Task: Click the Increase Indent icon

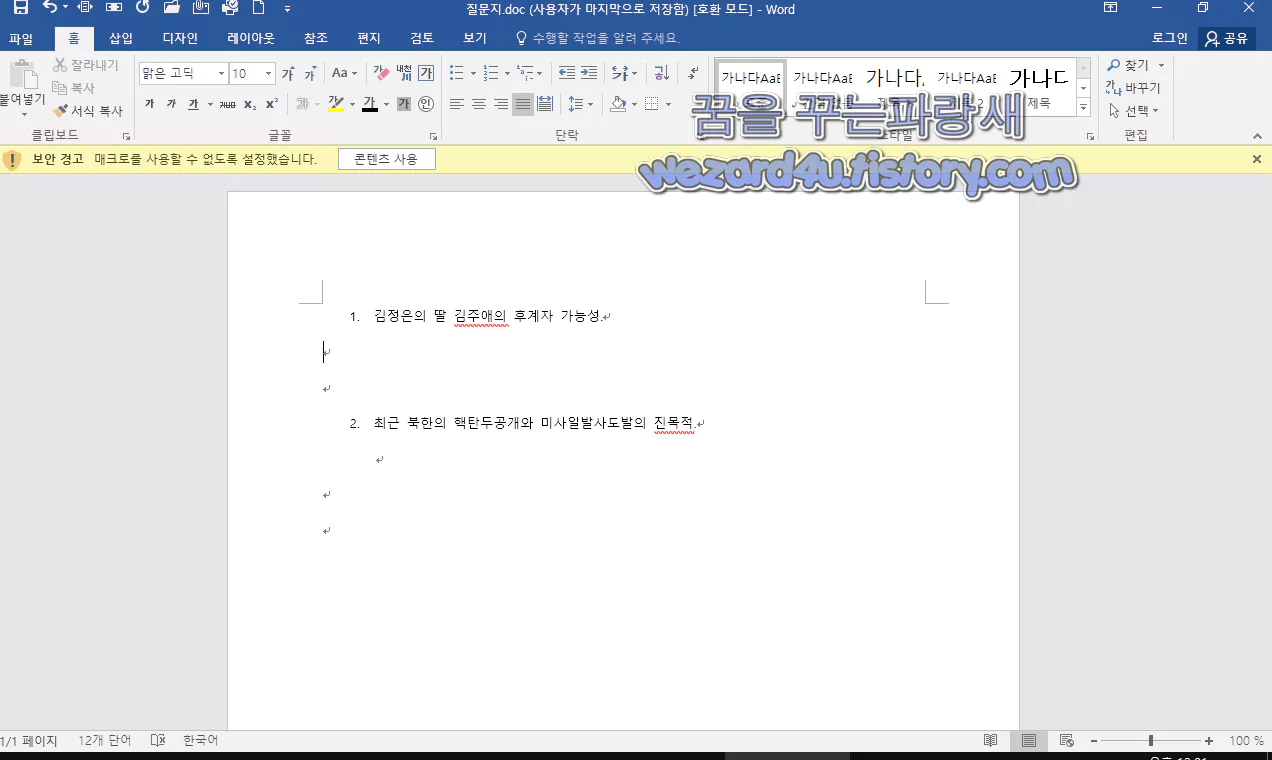Action: tap(587, 72)
